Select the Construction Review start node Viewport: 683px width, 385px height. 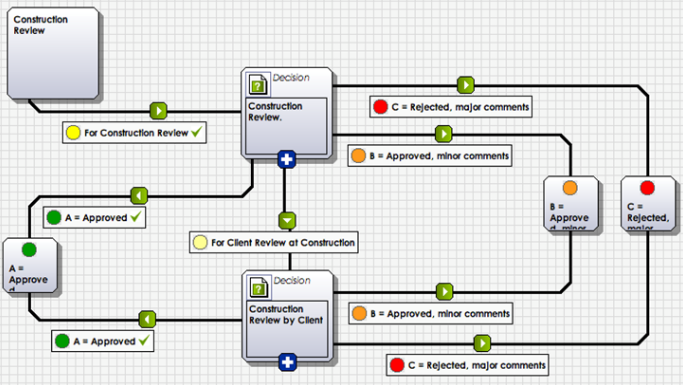coord(53,53)
